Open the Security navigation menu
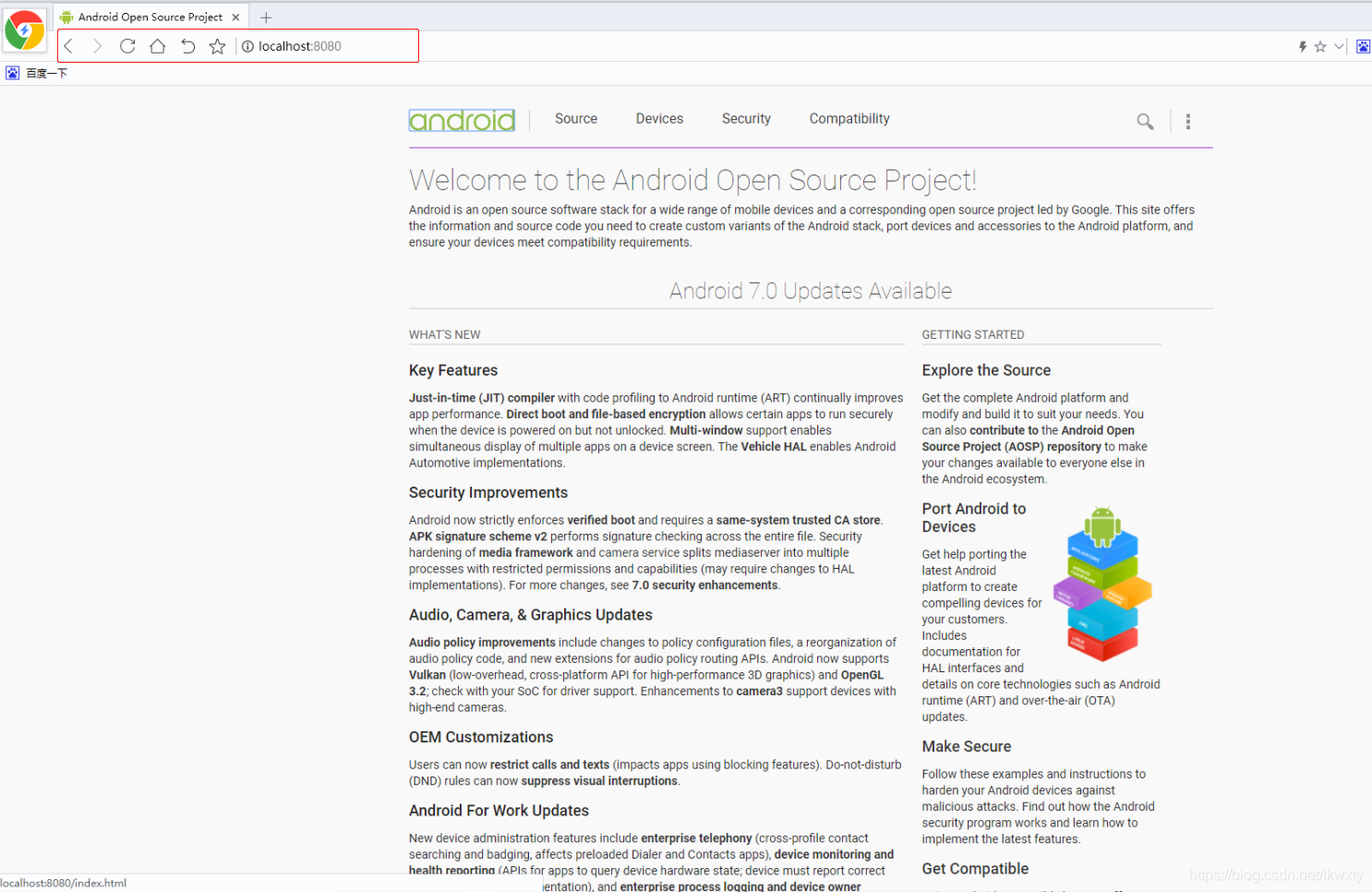 pos(746,119)
